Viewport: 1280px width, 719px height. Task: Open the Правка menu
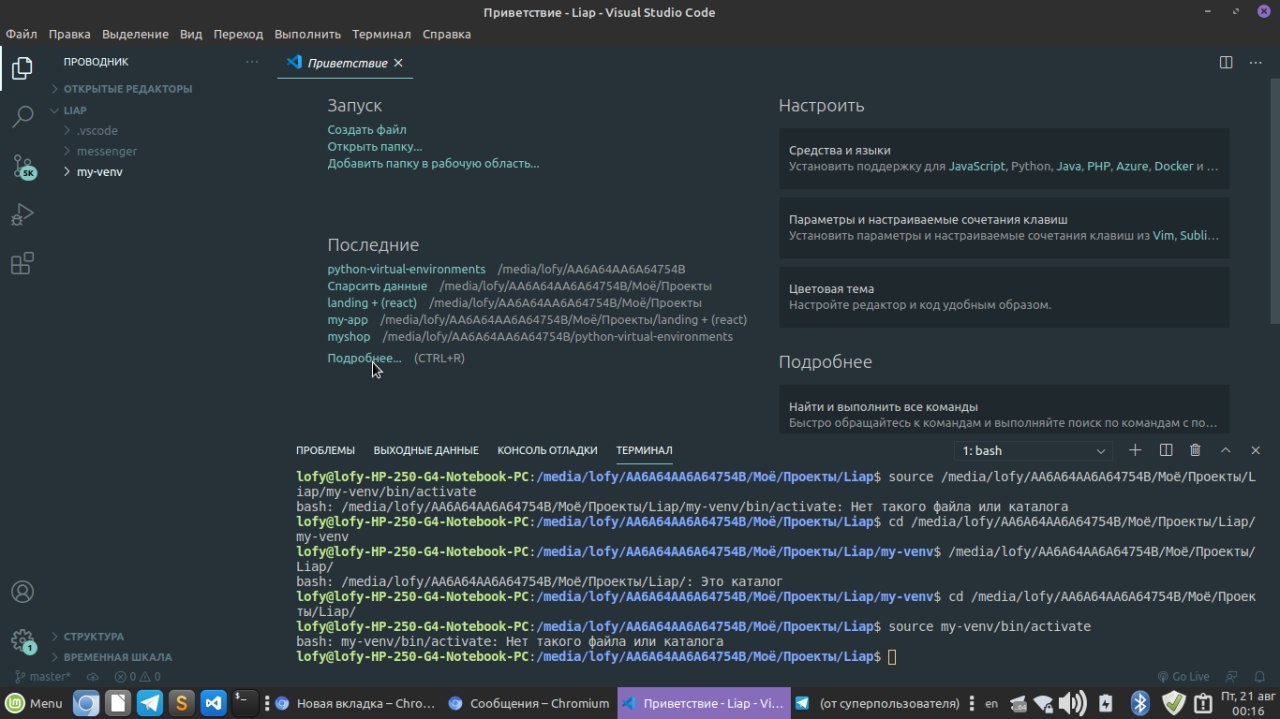[69, 33]
